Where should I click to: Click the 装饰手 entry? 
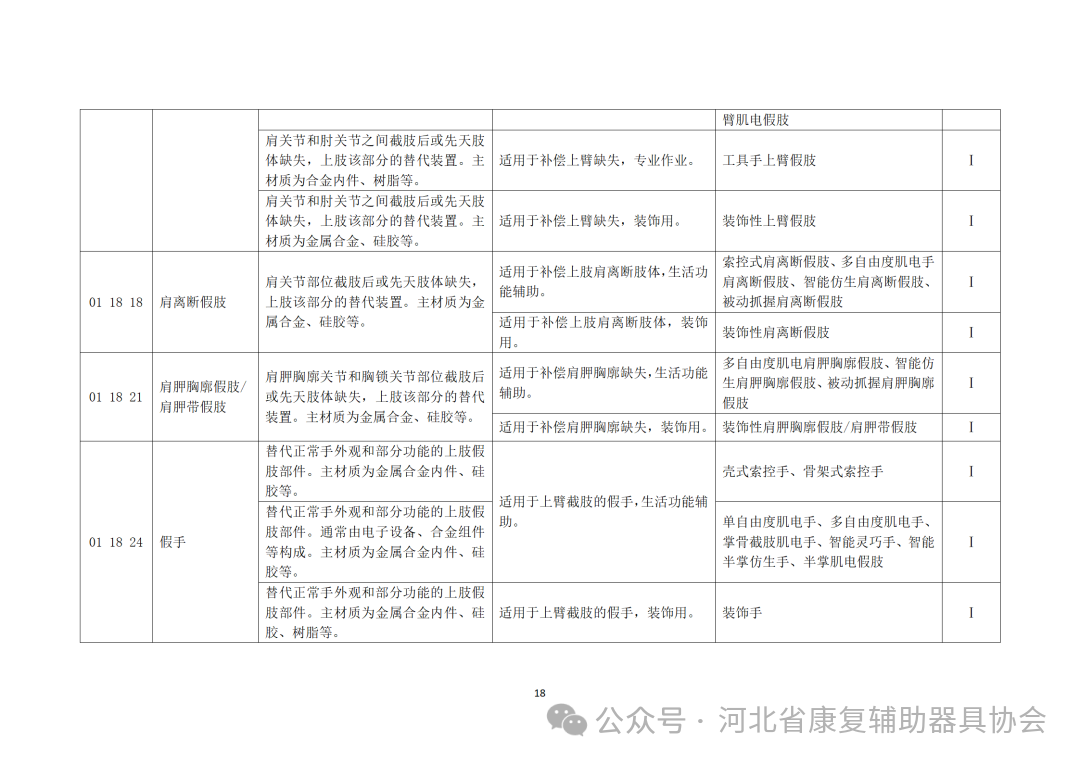tap(741, 611)
